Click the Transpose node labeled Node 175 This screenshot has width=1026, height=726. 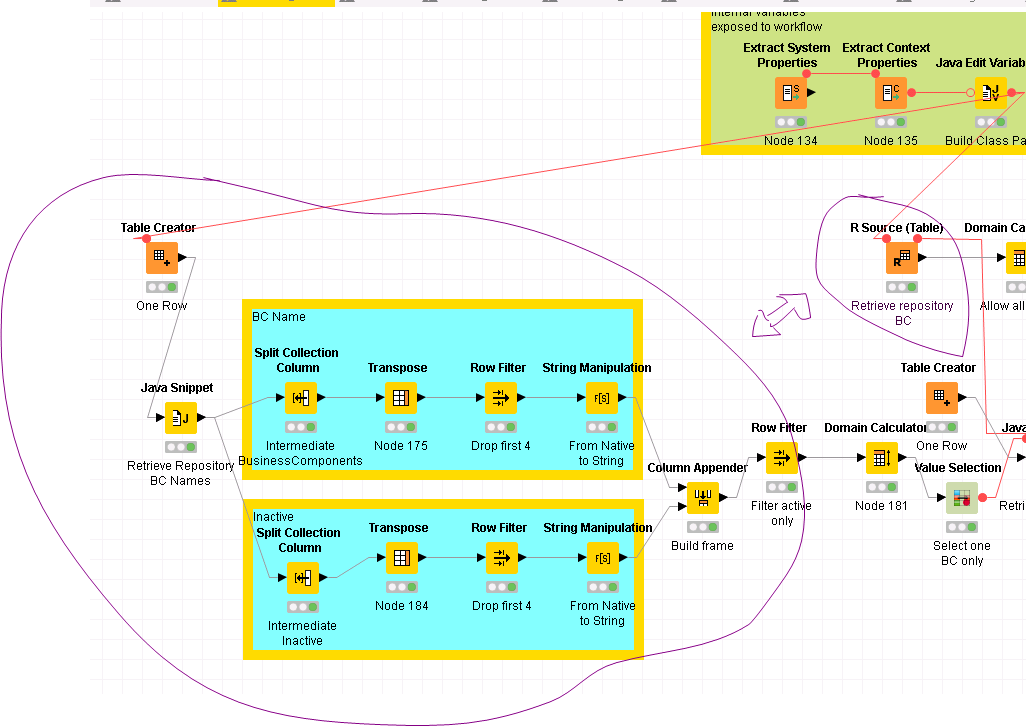(x=401, y=397)
